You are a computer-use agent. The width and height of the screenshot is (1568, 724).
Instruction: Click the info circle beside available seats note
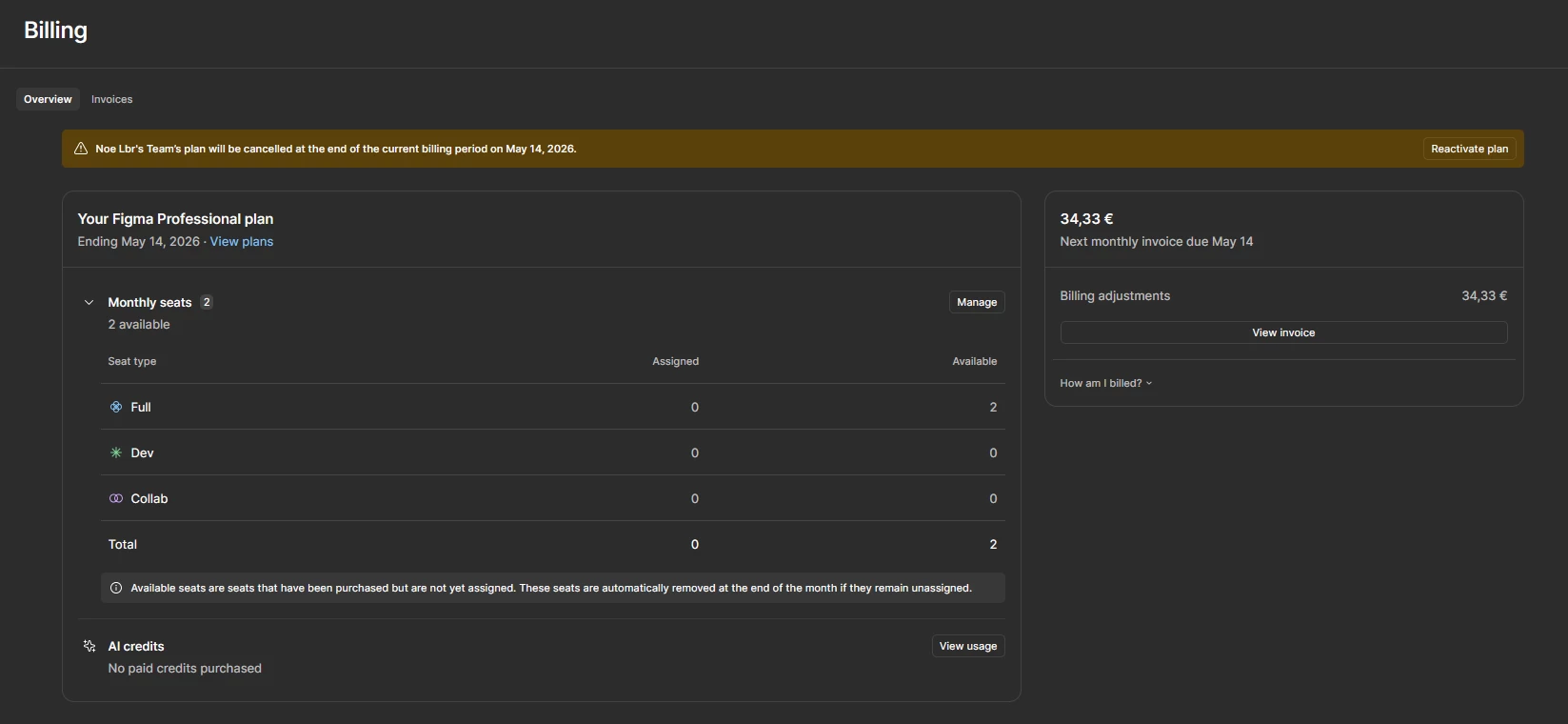pos(116,588)
